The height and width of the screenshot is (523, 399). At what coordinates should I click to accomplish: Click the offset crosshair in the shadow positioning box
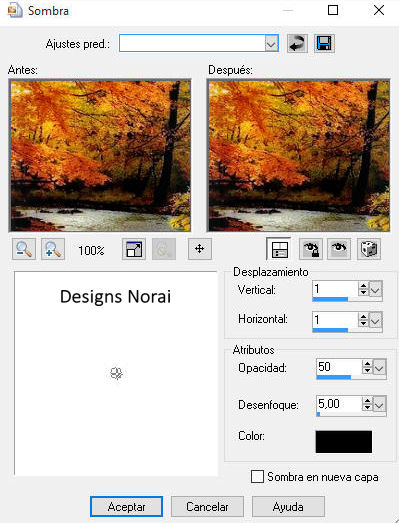(x=116, y=374)
